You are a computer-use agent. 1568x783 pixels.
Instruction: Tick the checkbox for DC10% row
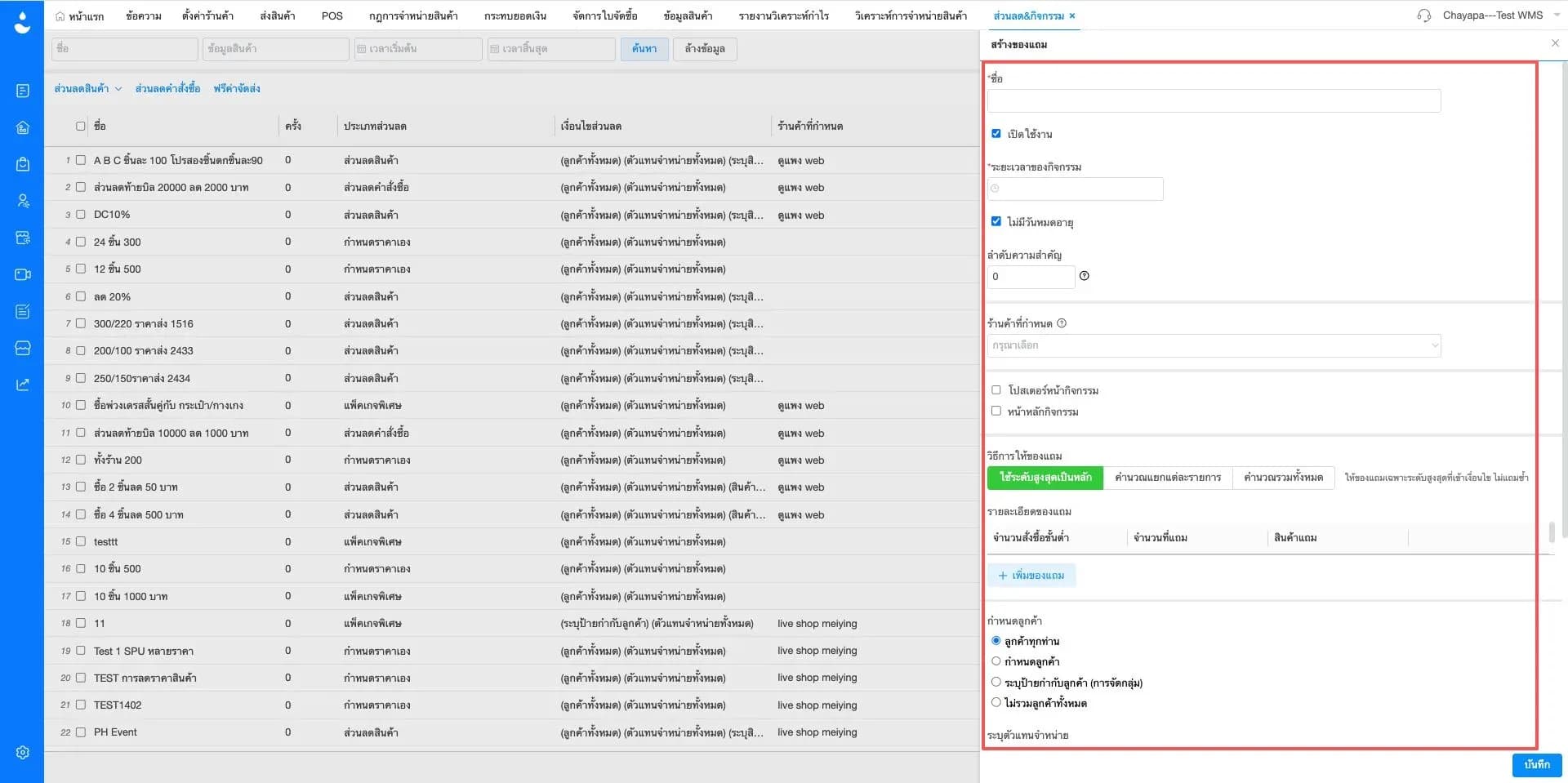pos(81,215)
